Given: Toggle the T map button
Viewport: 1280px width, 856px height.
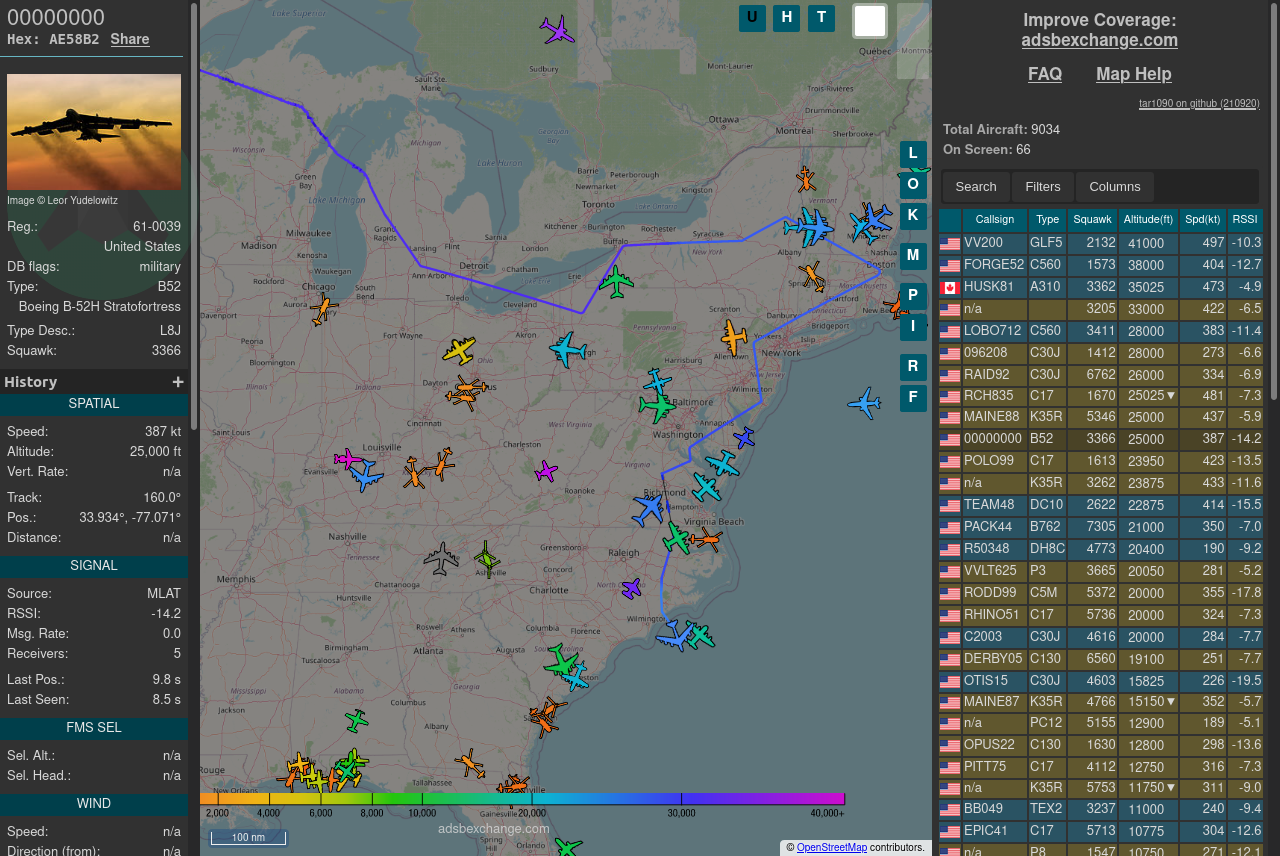Looking at the screenshot, I should click(x=821, y=18).
